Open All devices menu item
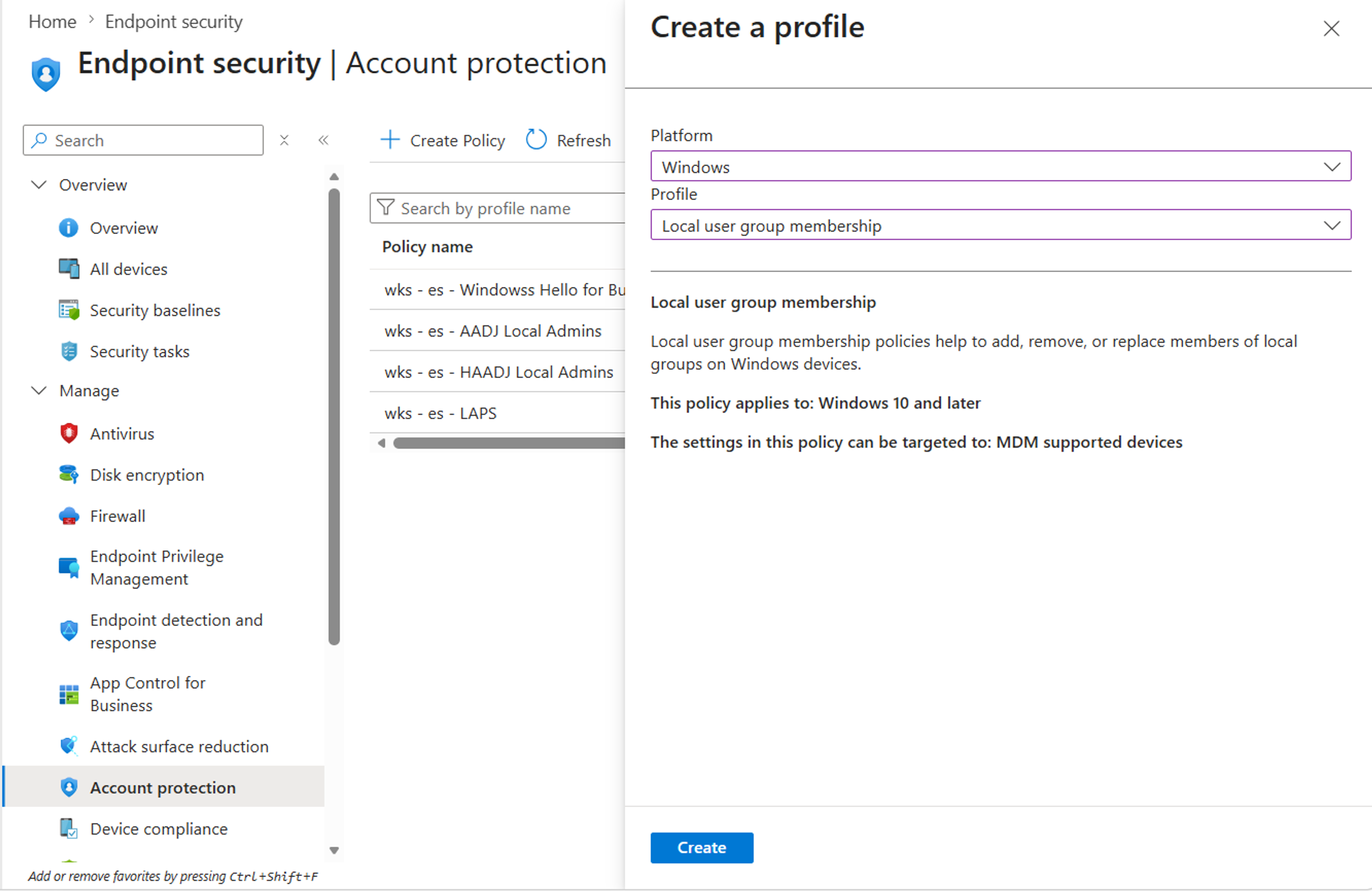1372x891 pixels. tap(129, 269)
